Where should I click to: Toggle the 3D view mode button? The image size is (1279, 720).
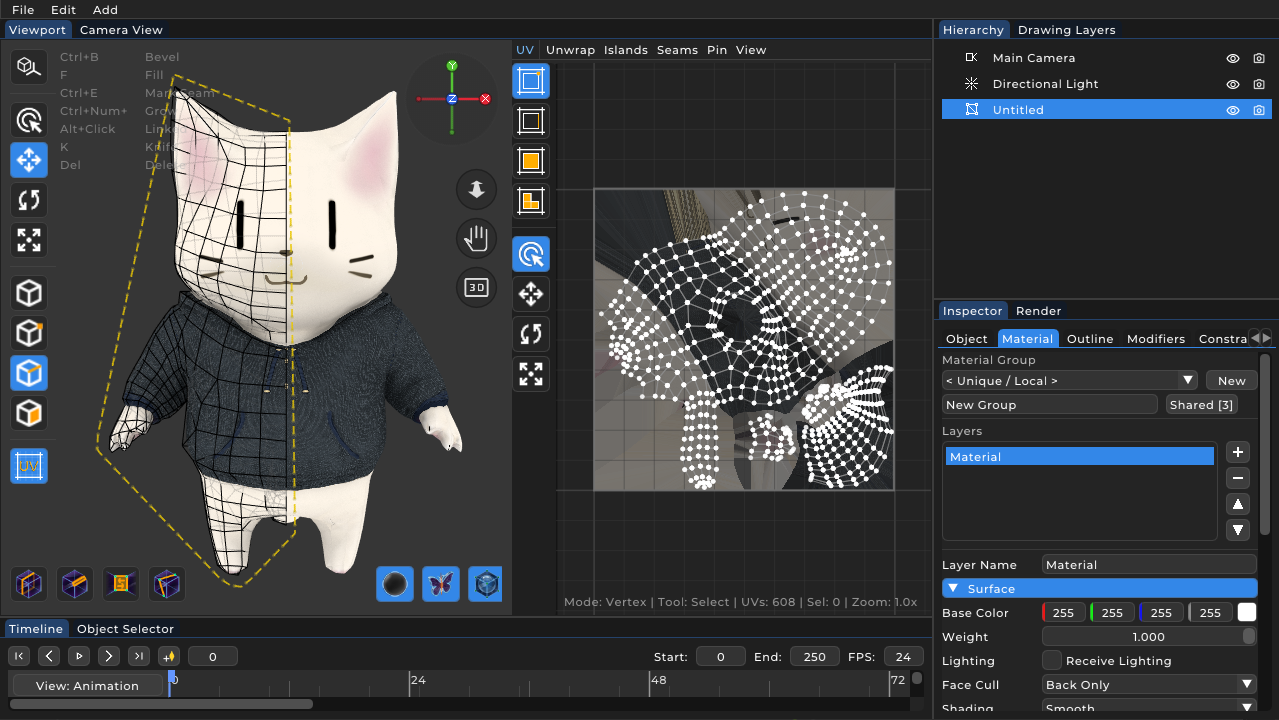(477, 288)
